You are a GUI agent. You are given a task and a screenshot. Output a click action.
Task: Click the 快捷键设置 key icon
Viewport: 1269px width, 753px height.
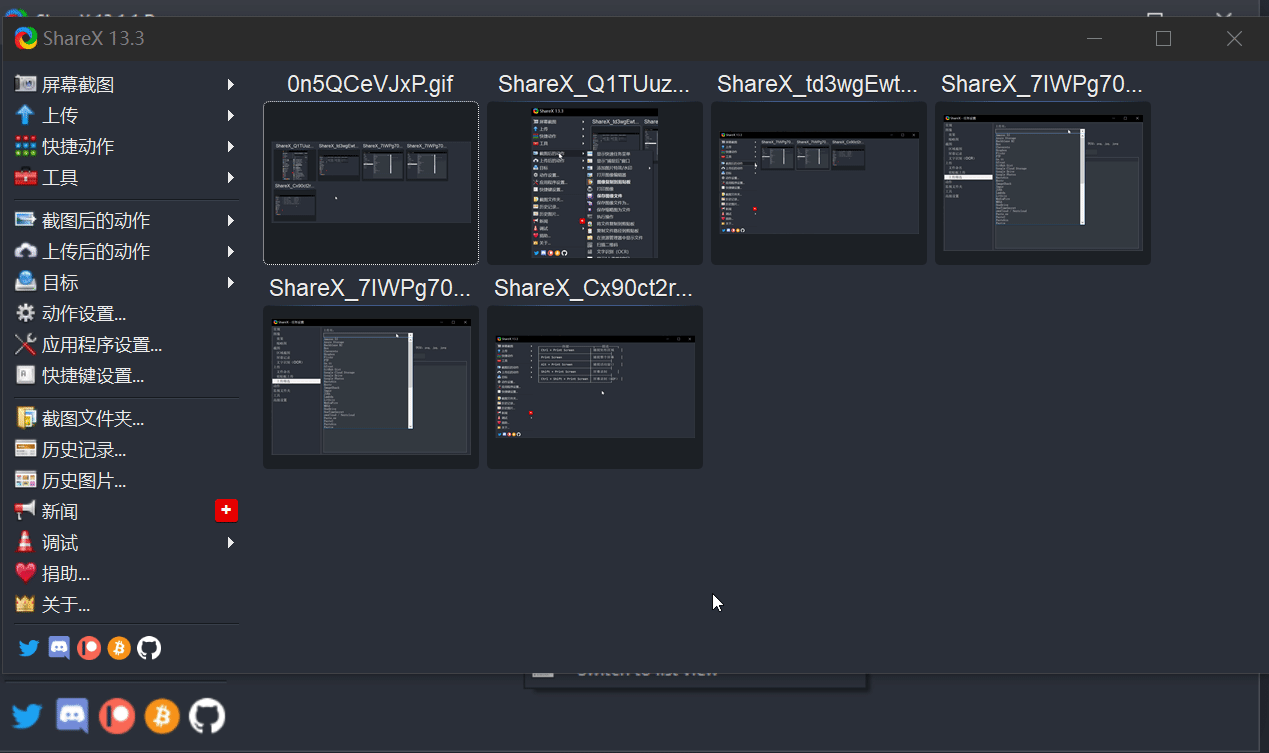point(26,376)
